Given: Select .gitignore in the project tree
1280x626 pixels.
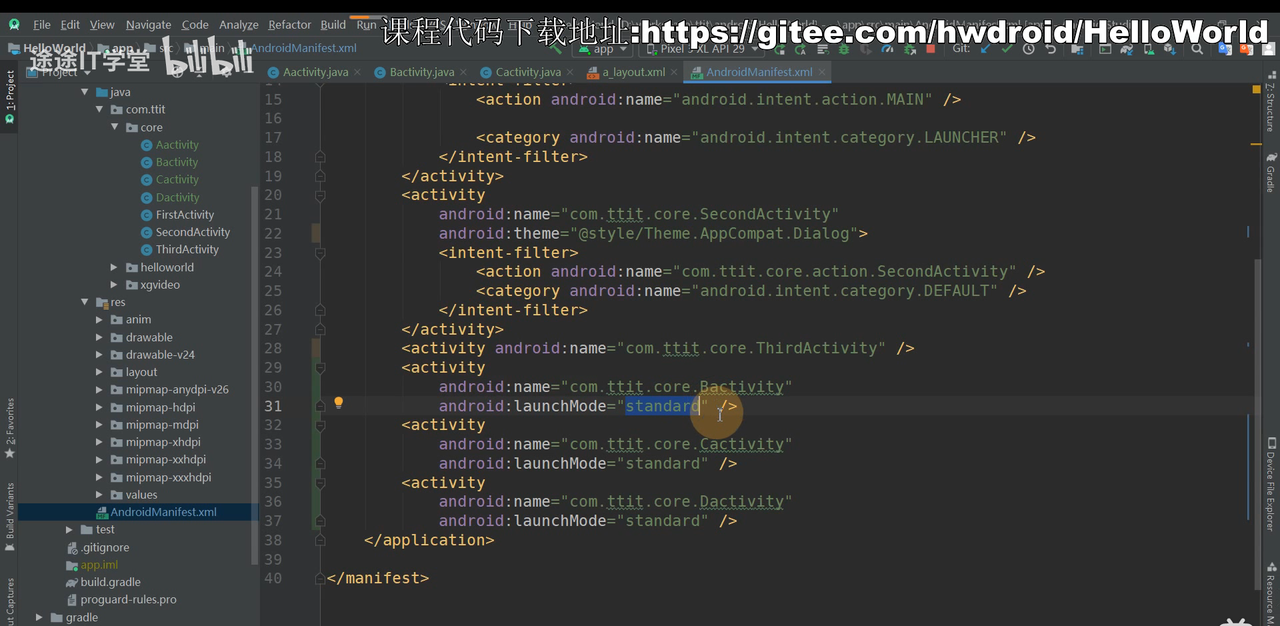Looking at the screenshot, I should click(x=104, y=547).
